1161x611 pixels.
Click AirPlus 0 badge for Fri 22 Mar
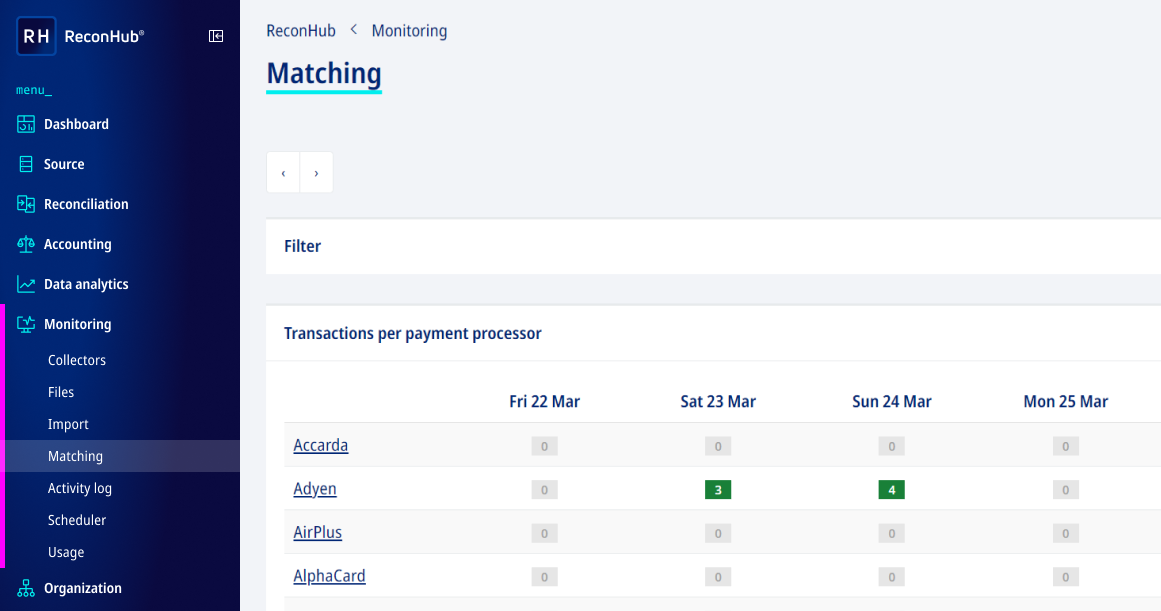(x=544, y=533)
